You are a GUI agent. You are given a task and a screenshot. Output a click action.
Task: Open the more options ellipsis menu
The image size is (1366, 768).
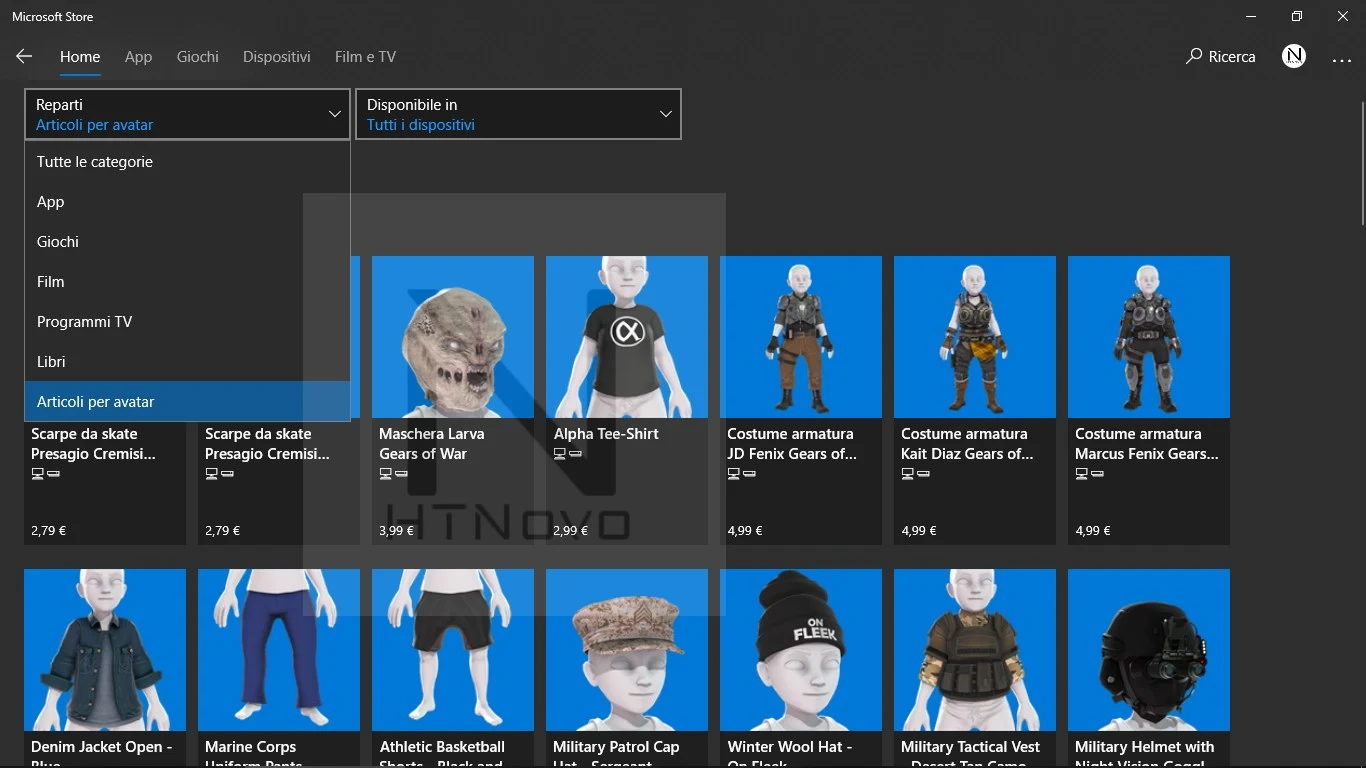pos(1342,60)
